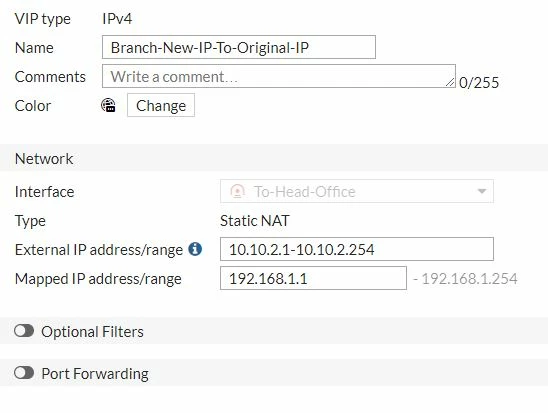Click the Mapped IP field showing 192.168.1.1
This screenshot has width=548, height=413.
(x=313, y=278)
